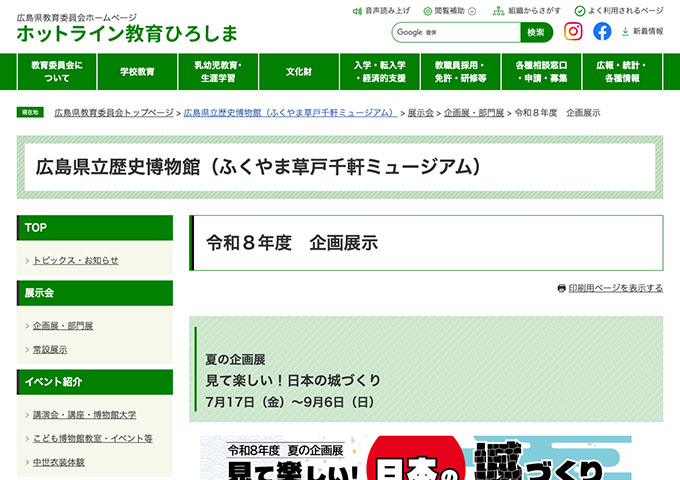Click the 閲覧補助 gear icon
The image size is (680, 480).
[x=427, y=11]
